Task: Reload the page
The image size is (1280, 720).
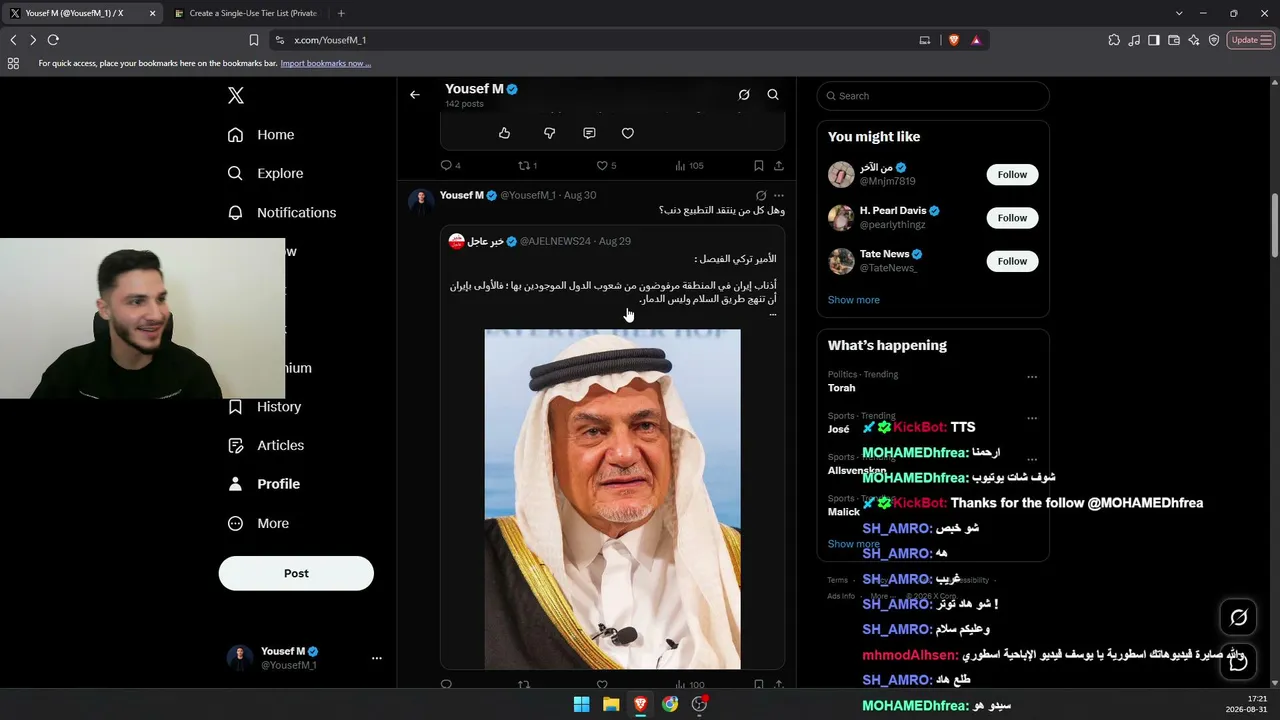Action: (53, 40)
